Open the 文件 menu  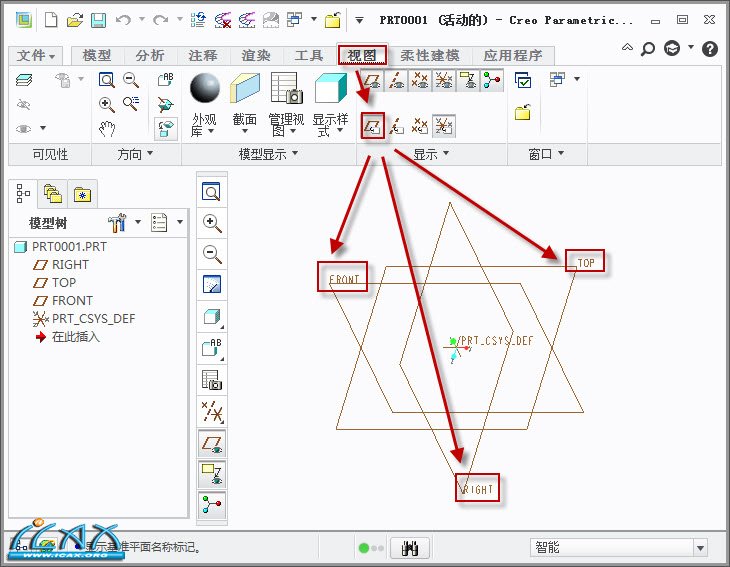click(x=36, y=55)
